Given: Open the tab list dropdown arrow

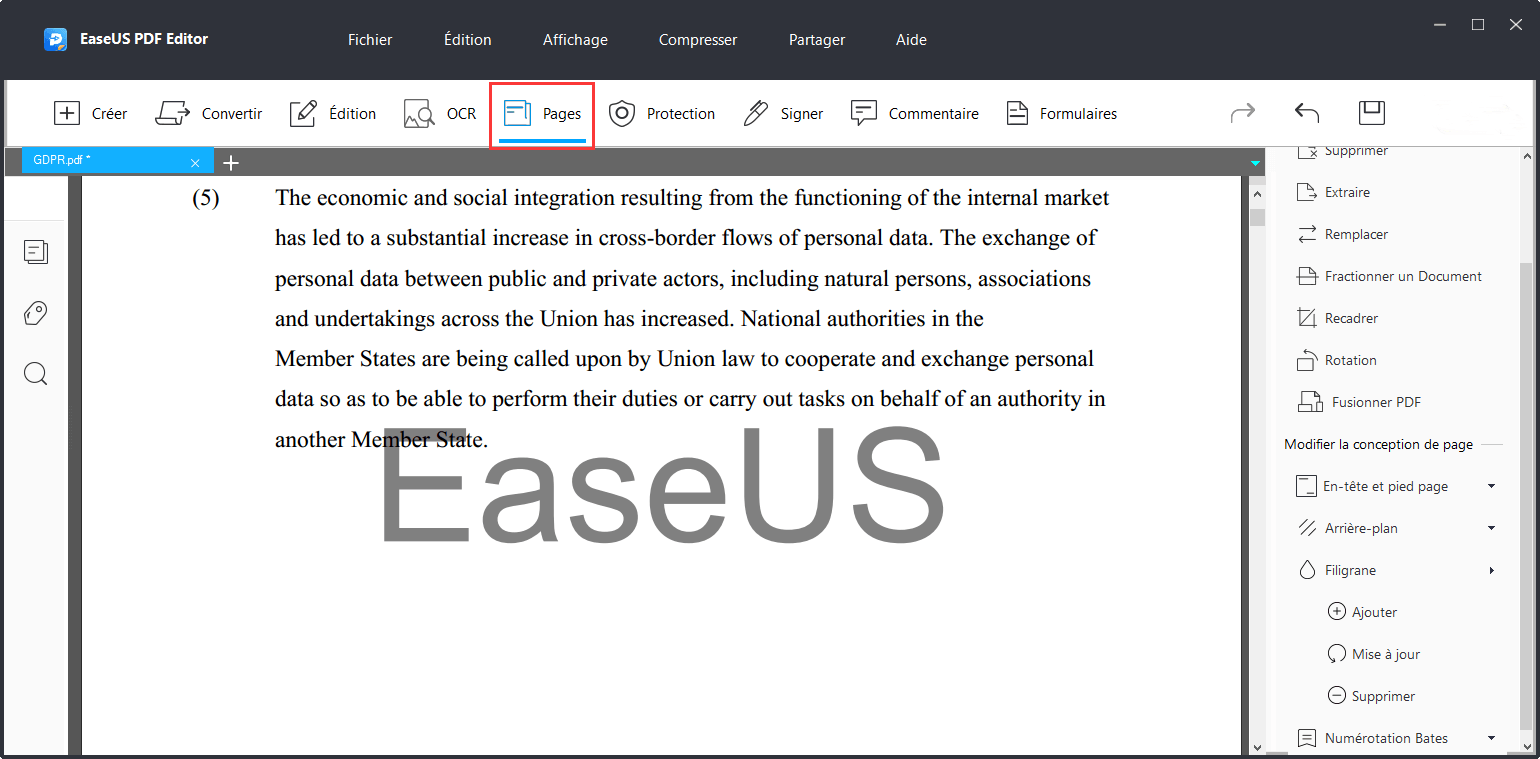Looking at the screenshot, I should pyautogui.click(x=1255, y=163).
